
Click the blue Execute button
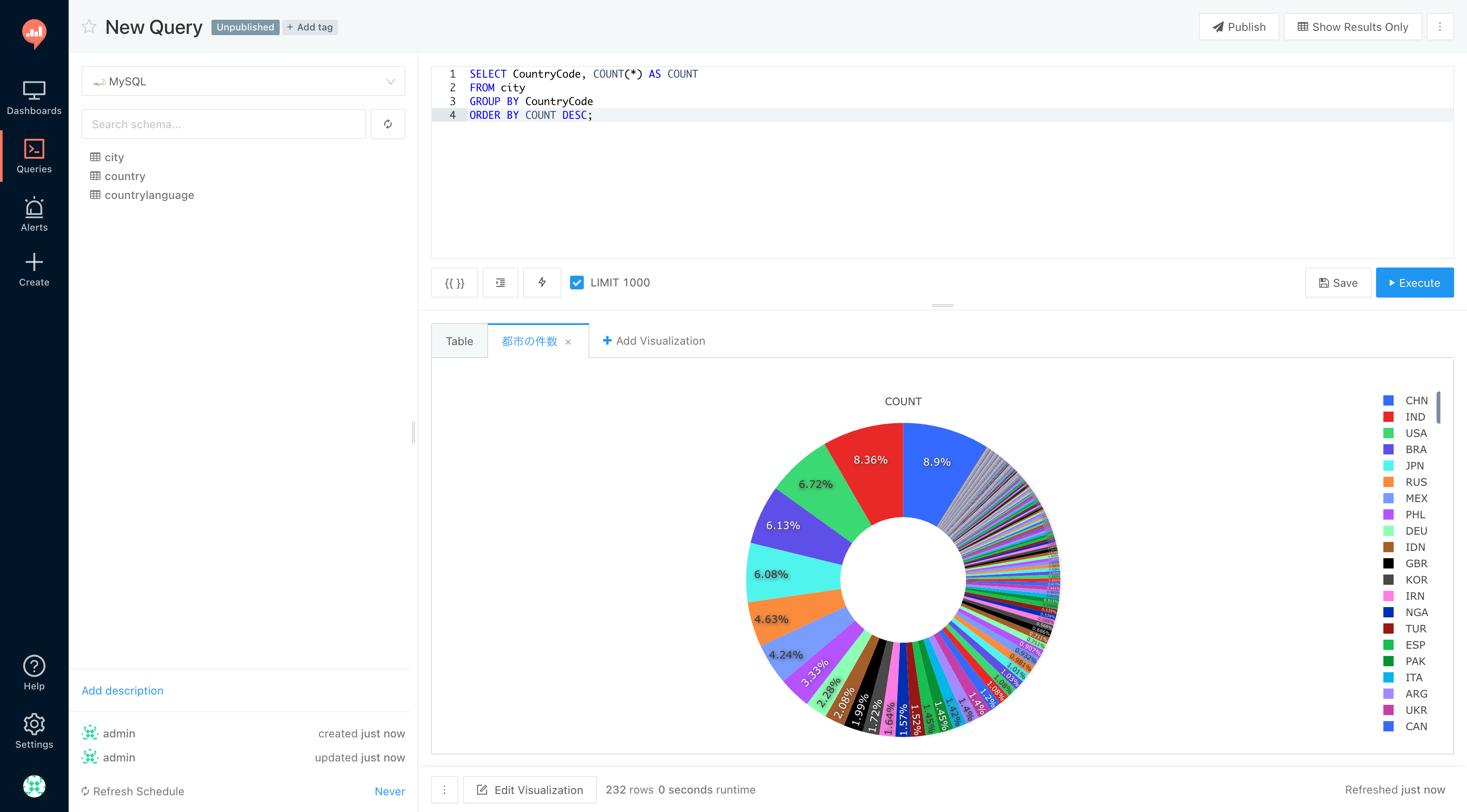pos(1414,283)
